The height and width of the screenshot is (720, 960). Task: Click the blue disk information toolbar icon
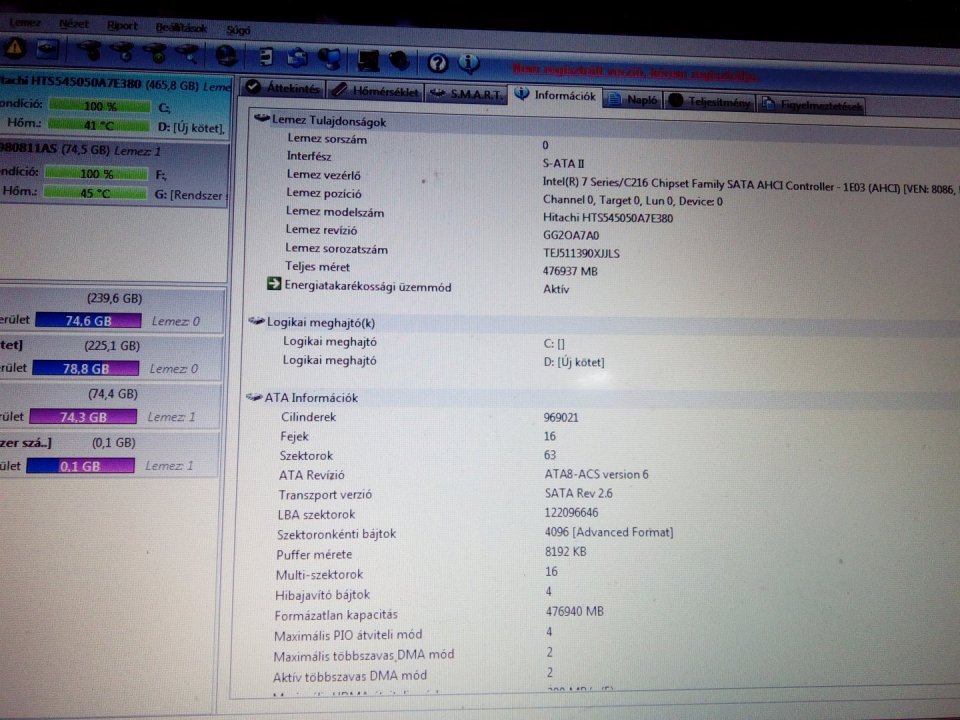tap(48, 49)
